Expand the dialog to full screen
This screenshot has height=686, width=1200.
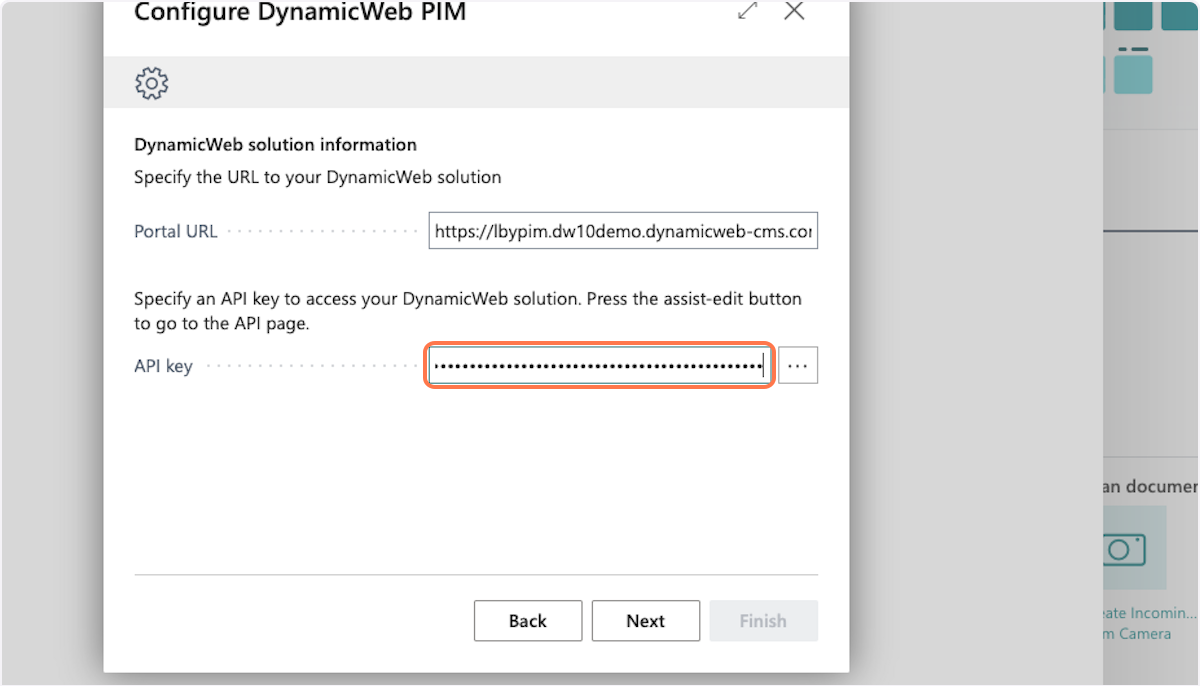[x=747, y=11]
